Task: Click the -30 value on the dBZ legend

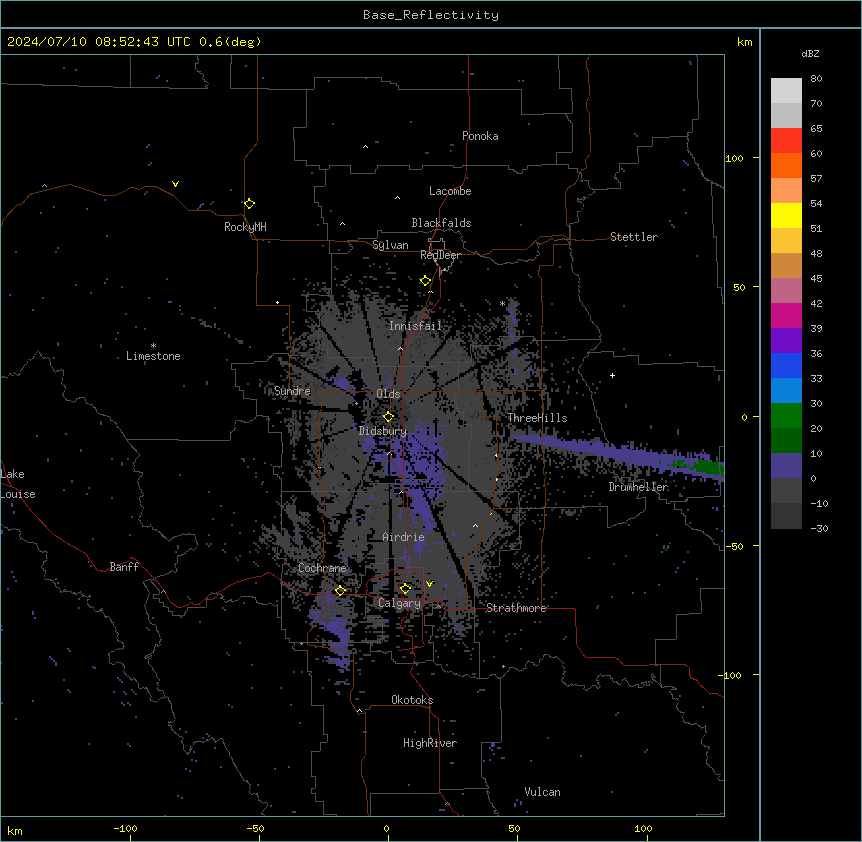Action: (x=819, y=528)
